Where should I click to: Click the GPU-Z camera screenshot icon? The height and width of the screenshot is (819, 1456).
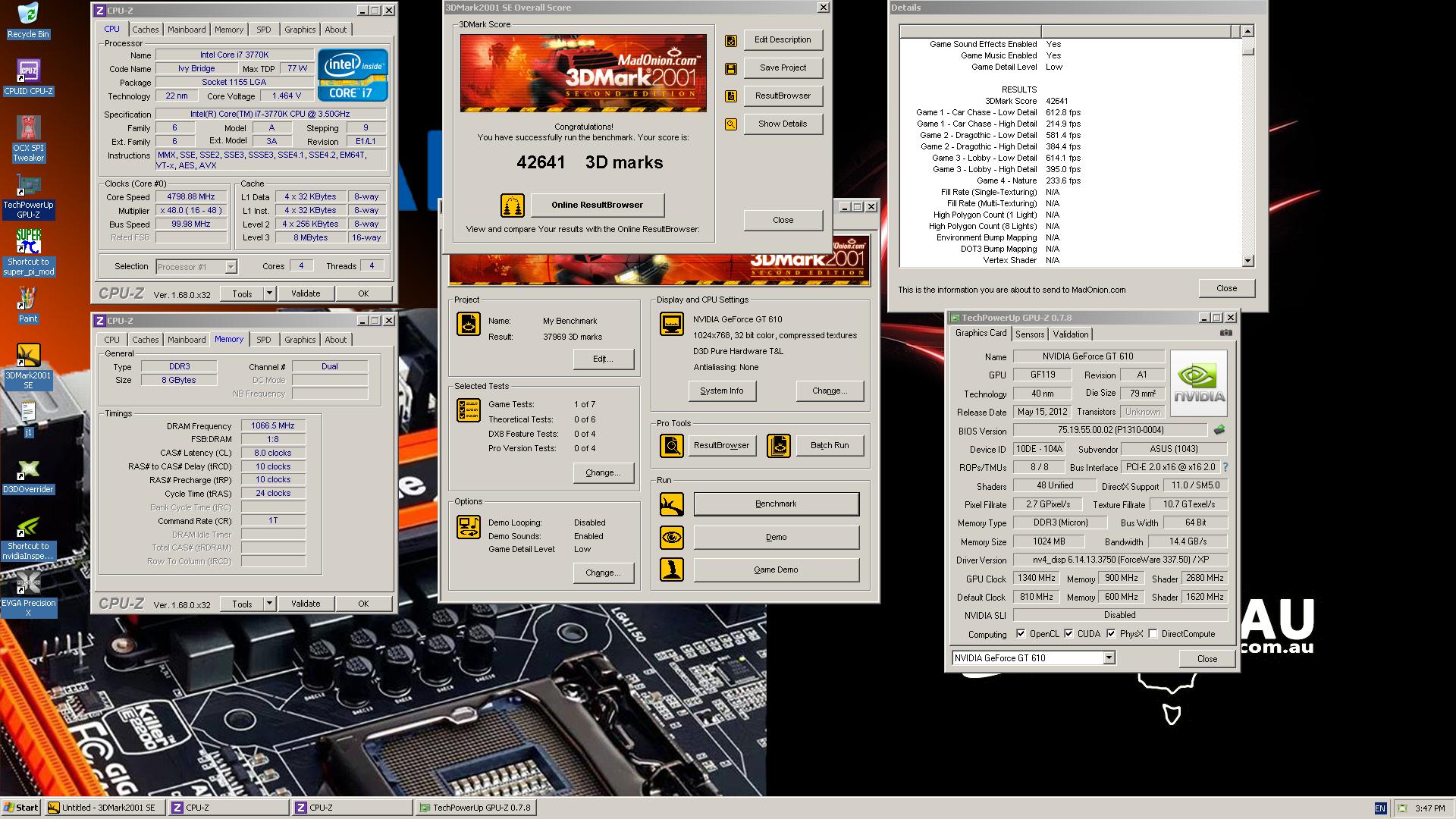[x=1225, y=333]
